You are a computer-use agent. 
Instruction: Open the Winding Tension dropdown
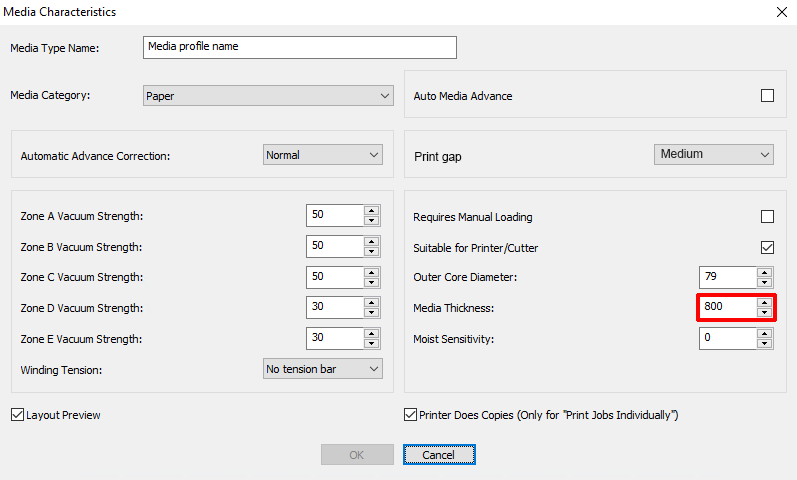coord(323,369)
